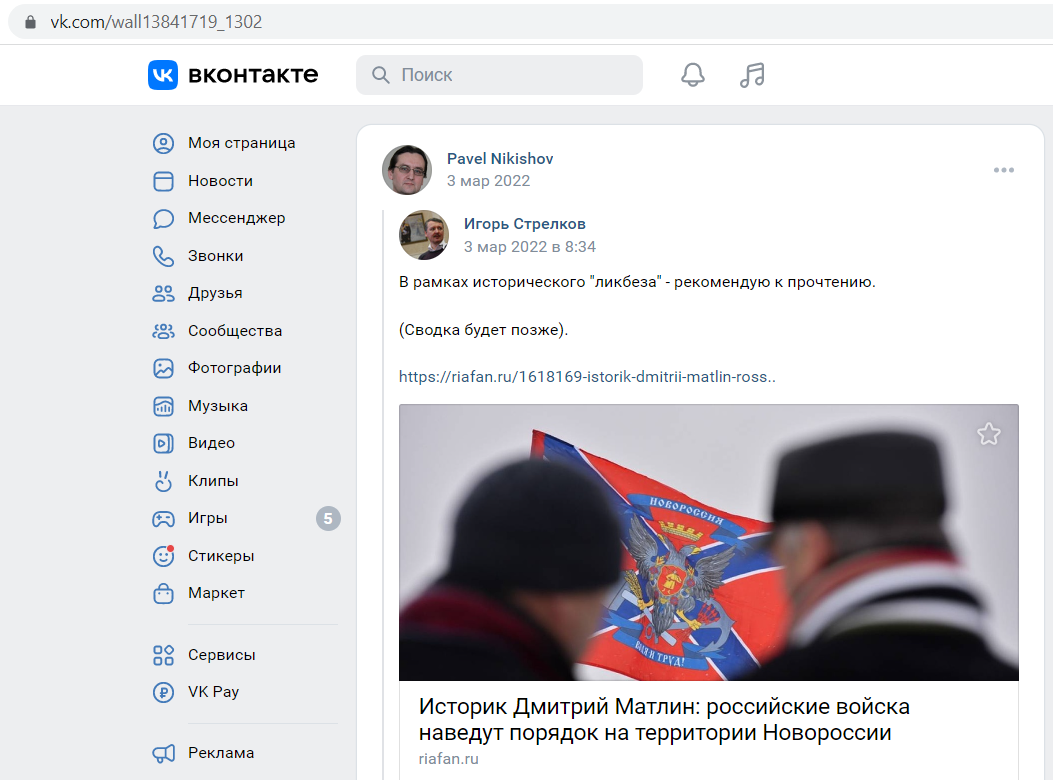The width and height of the screenshot is (1053, 780).
Task: Open Сервисы menu item
Action: point(222,655)
